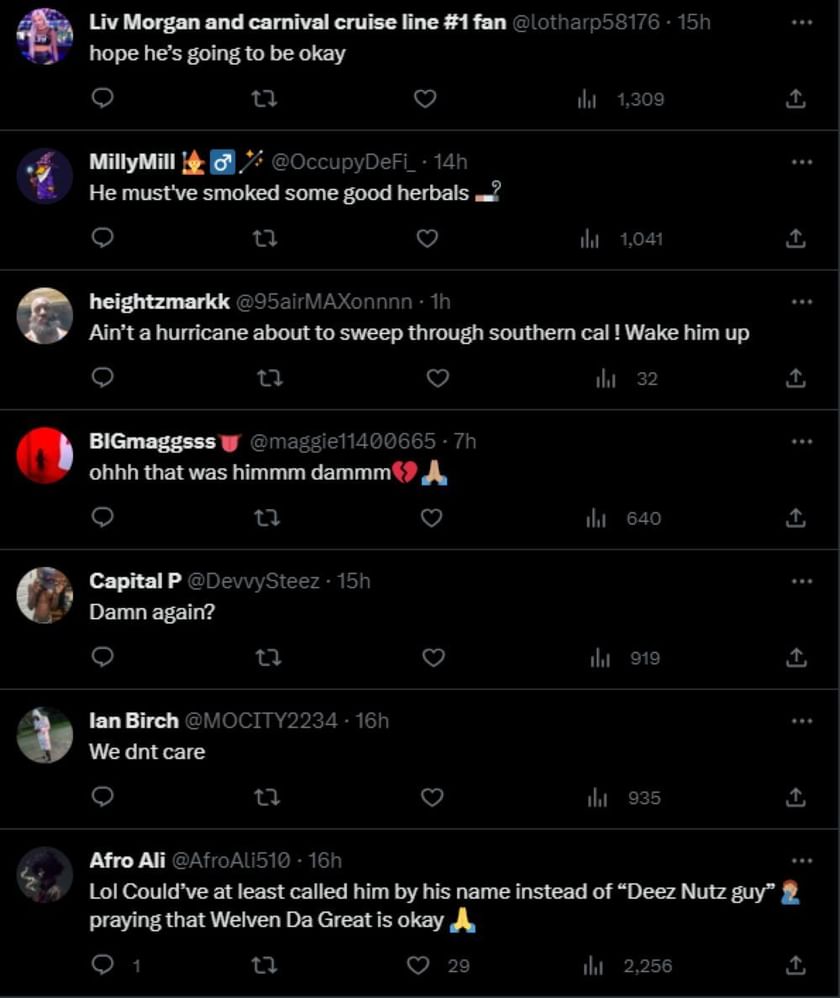Visit Ian Birch's profile name
The image size is (840, 998).
pos(134,720)
